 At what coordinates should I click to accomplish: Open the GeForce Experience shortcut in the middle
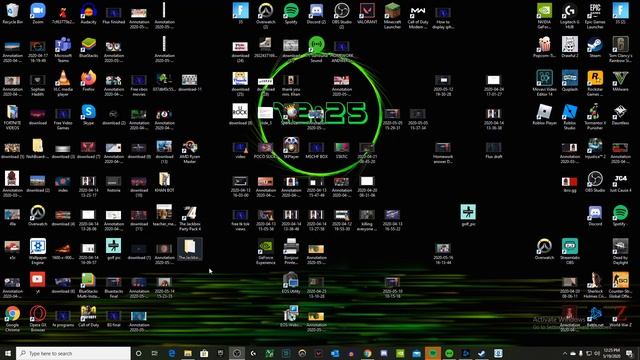point(265,252)
